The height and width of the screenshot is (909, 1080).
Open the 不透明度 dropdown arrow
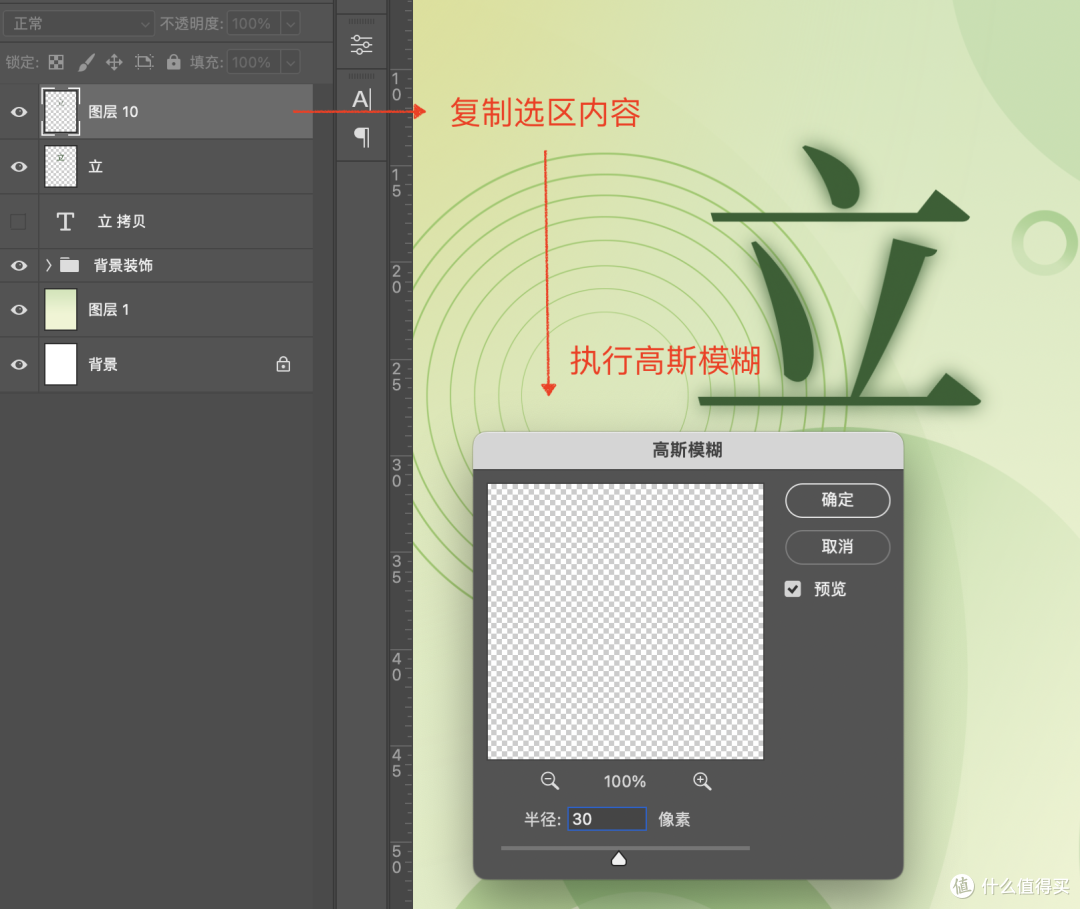click(x=291, y=23)
